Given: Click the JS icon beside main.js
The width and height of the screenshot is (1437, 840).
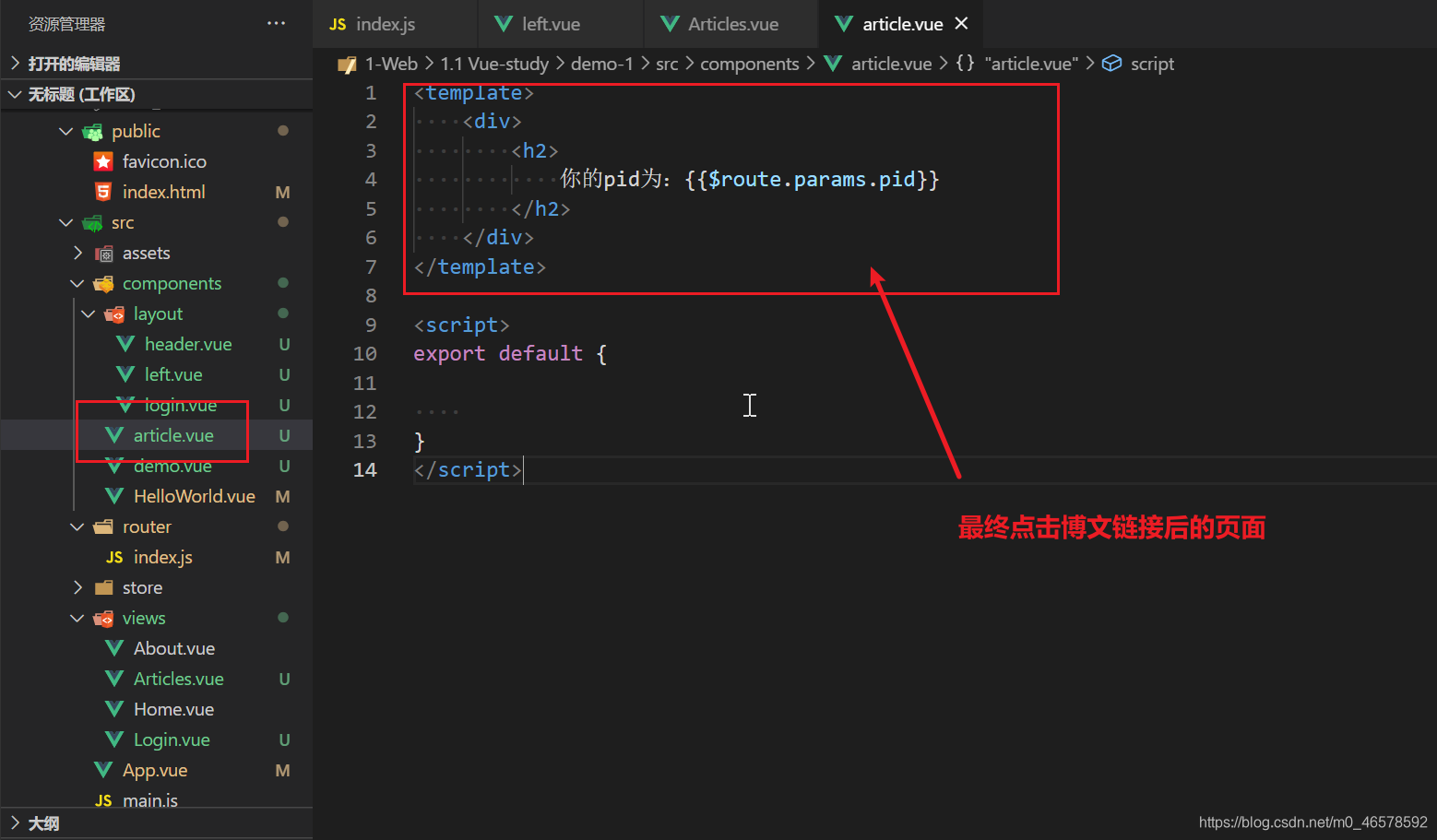Looking at the screenshot, I should [x=103, y=800].
